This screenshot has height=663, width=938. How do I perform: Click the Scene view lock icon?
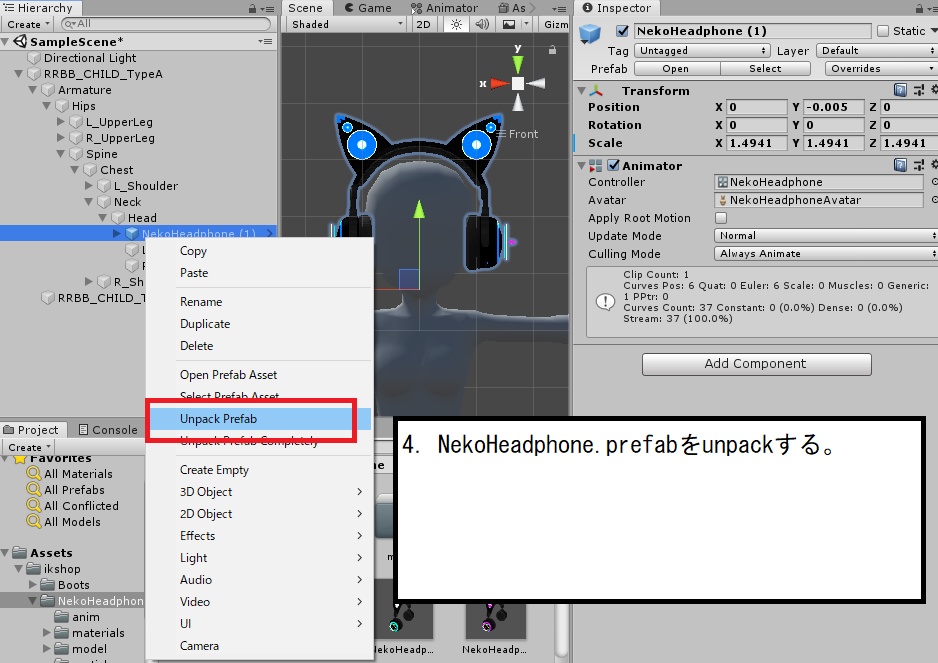coord(552,50)
